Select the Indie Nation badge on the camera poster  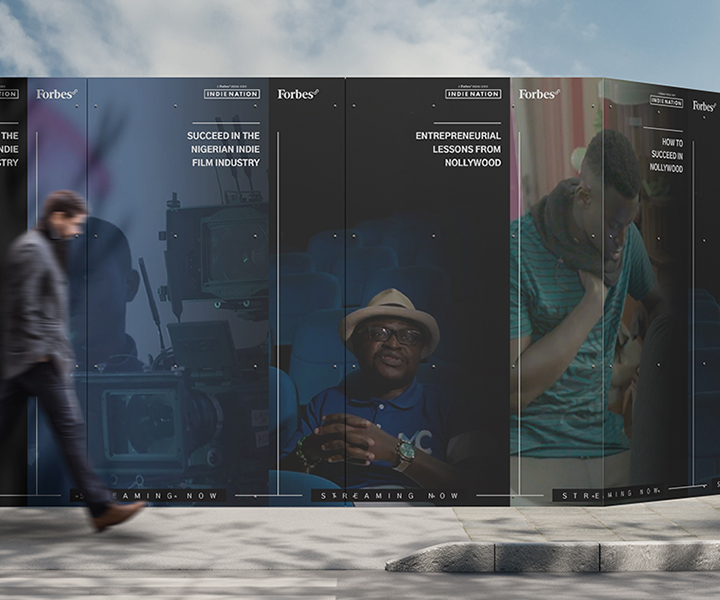232,94
